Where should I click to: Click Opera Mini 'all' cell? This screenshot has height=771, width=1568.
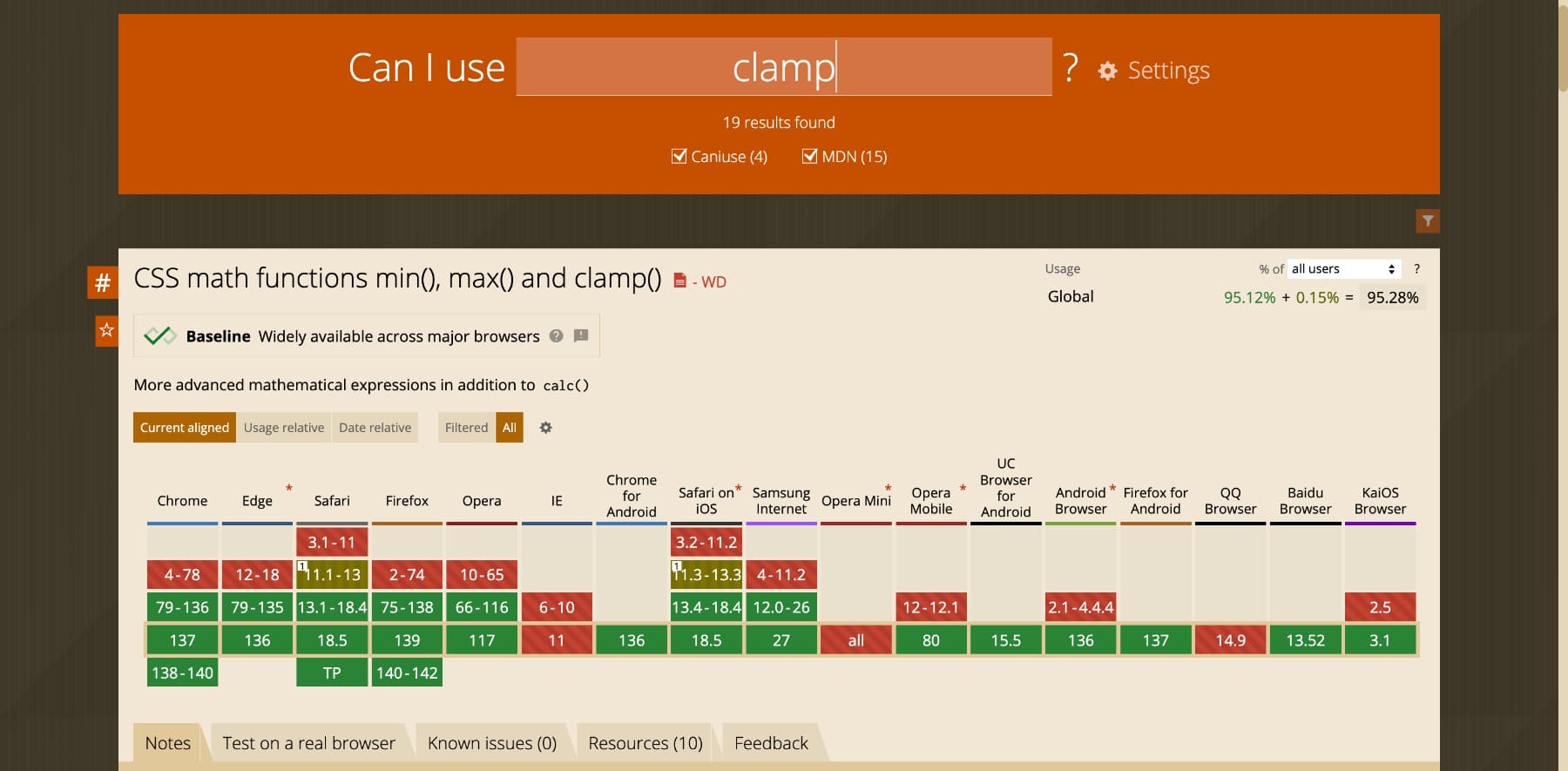click(x=856, y=640)
